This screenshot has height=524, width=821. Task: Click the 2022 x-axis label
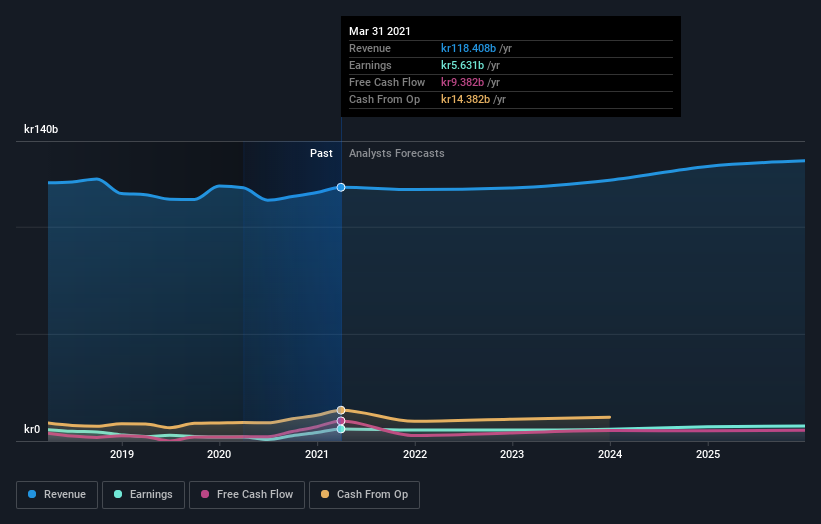415,454
